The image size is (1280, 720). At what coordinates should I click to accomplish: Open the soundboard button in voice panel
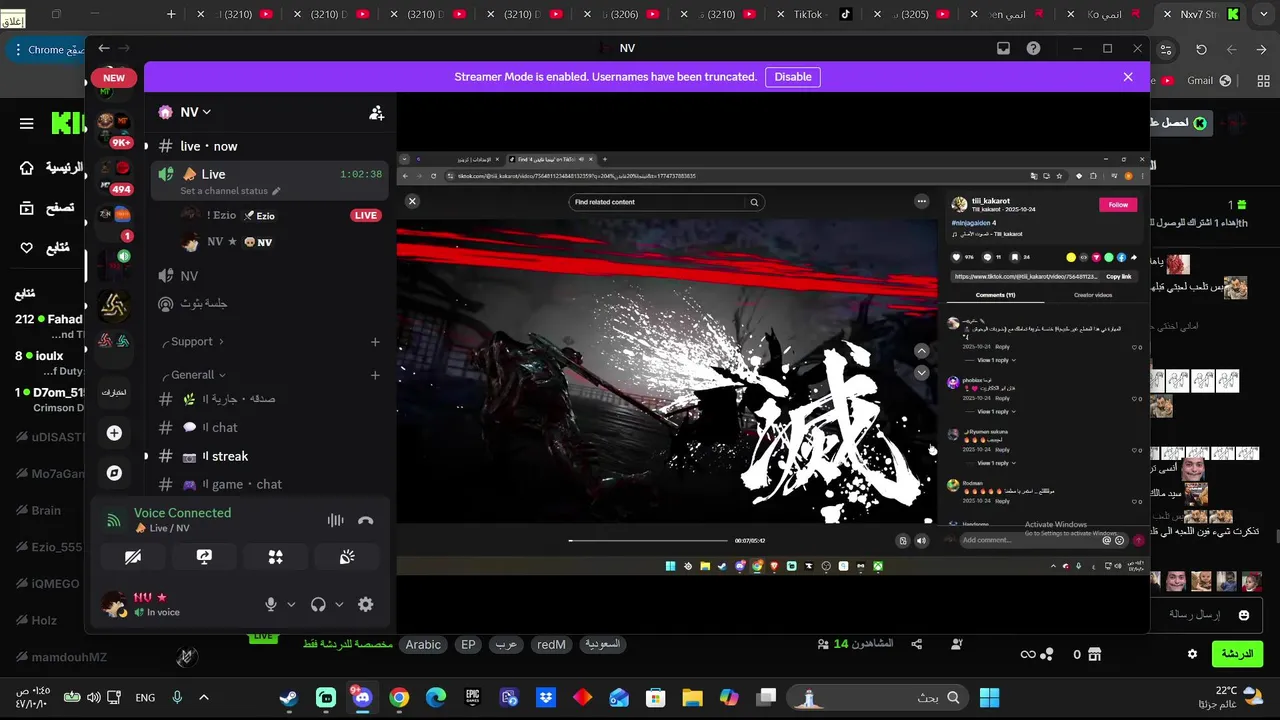tap(347, 557)
